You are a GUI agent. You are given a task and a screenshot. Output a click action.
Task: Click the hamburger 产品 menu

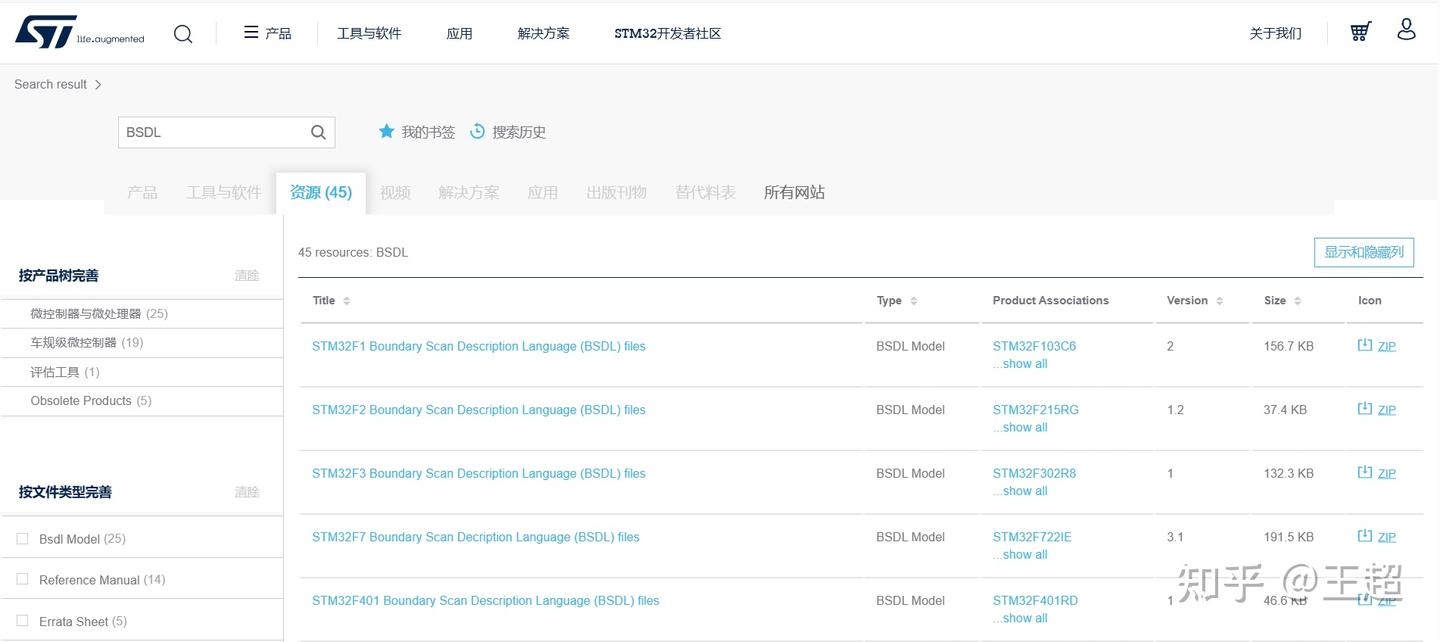267,33
